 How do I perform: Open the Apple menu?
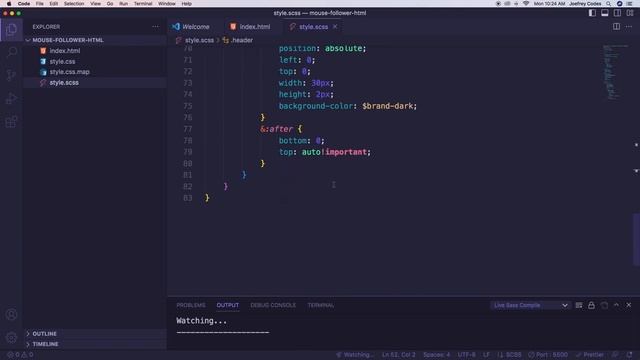(x=9, y=4)
